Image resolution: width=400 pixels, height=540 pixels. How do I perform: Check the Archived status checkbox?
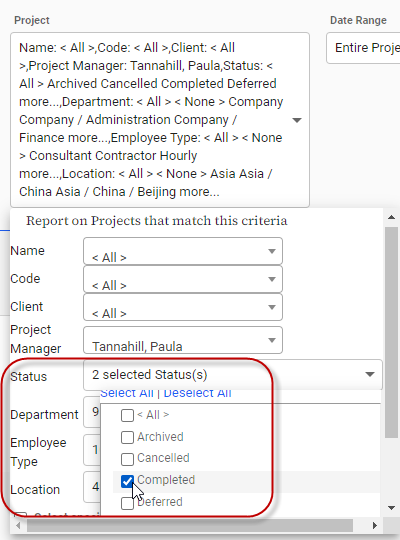127,437
